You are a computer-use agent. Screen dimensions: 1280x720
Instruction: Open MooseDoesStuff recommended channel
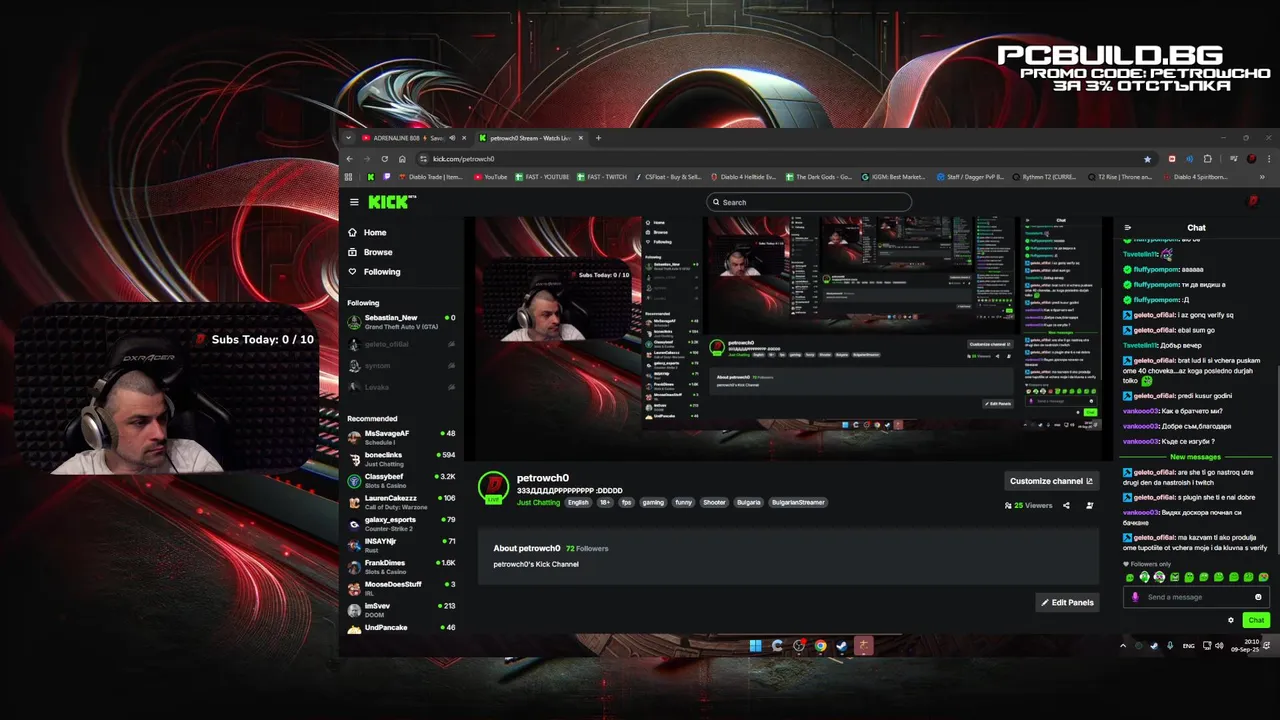(401, 588)
